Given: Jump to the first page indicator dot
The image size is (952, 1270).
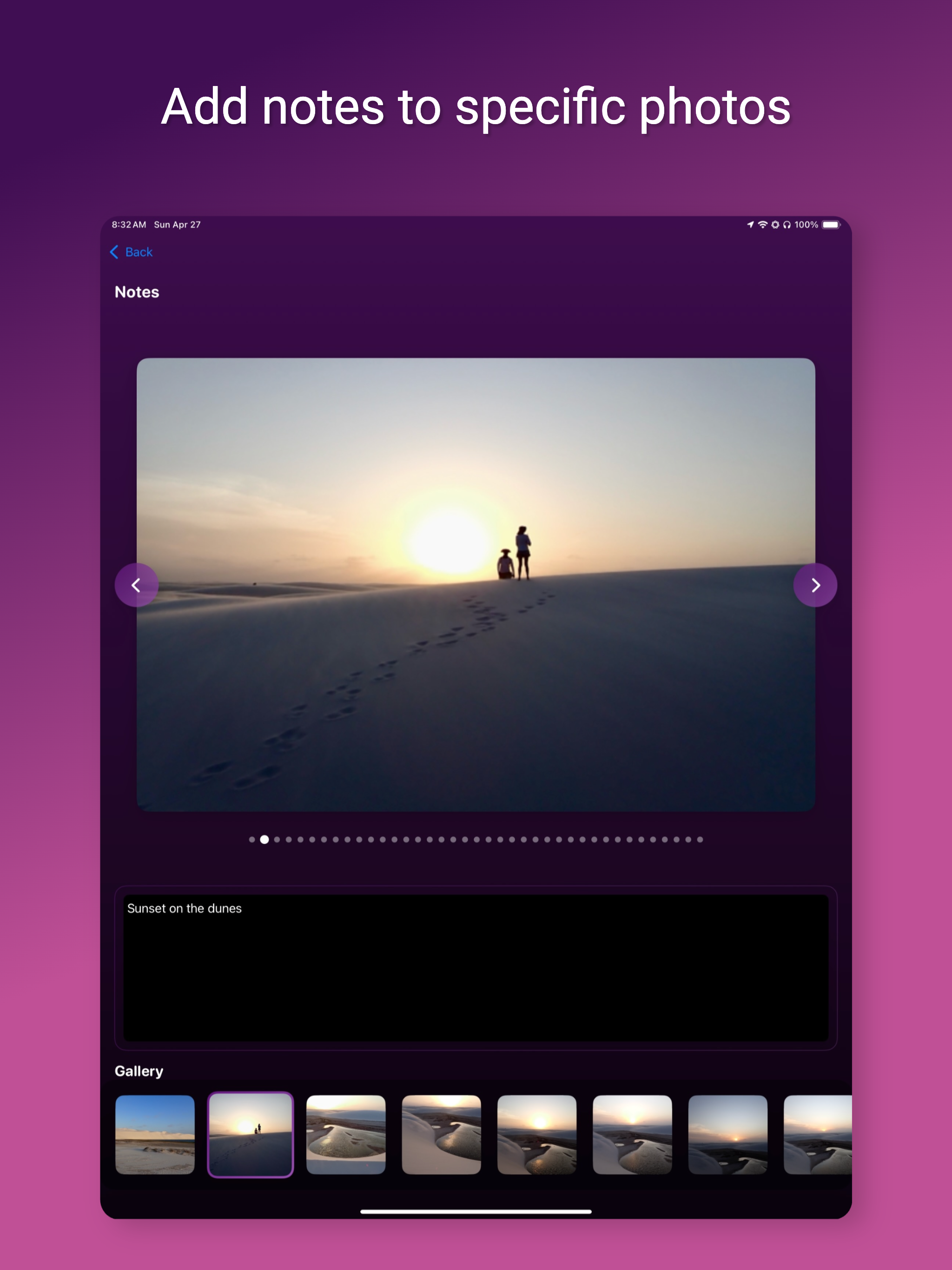Looking at the screenshot, I should [x=252, y=840].
